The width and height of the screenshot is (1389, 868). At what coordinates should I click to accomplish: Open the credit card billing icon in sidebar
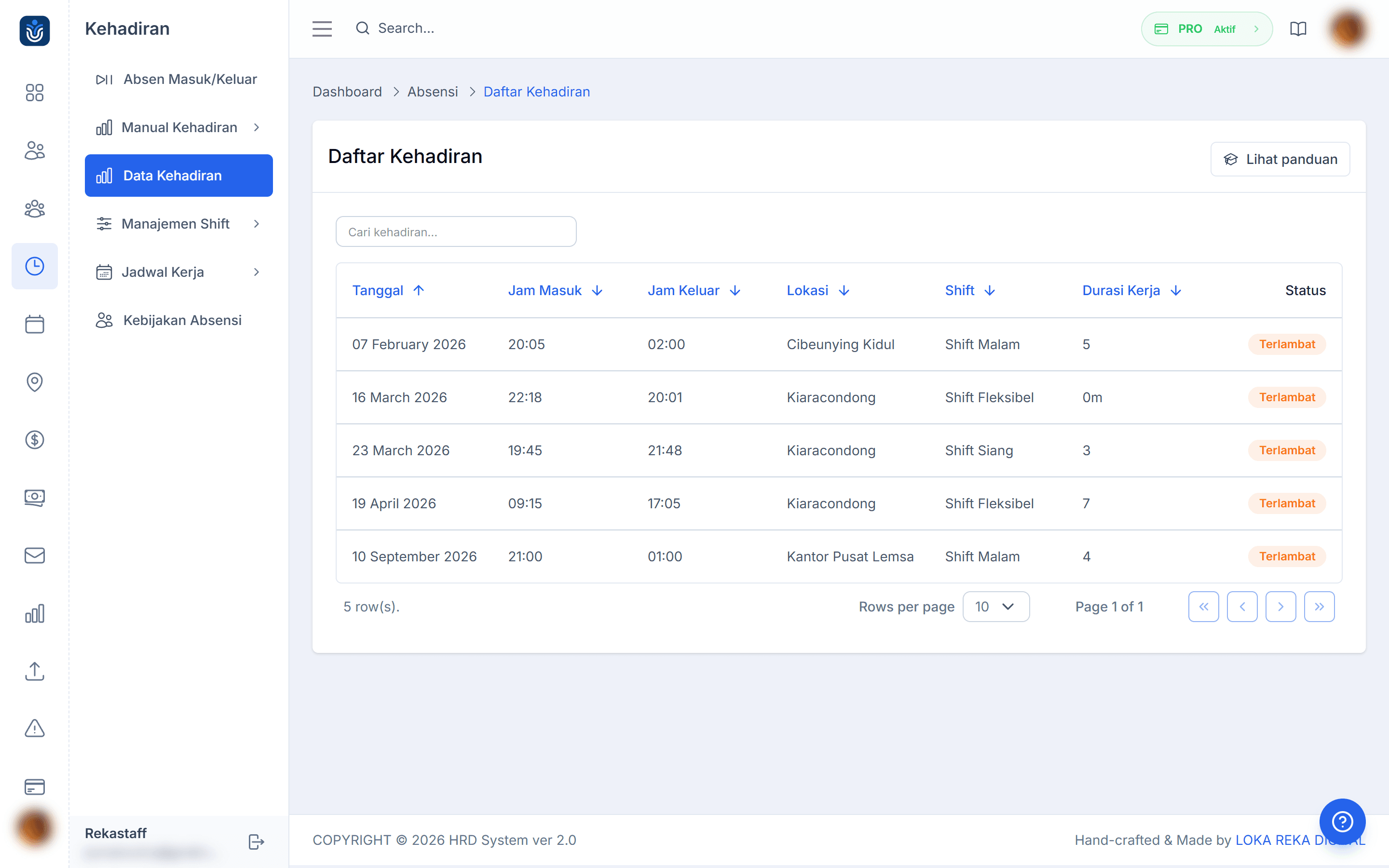(x=34, y=787)
